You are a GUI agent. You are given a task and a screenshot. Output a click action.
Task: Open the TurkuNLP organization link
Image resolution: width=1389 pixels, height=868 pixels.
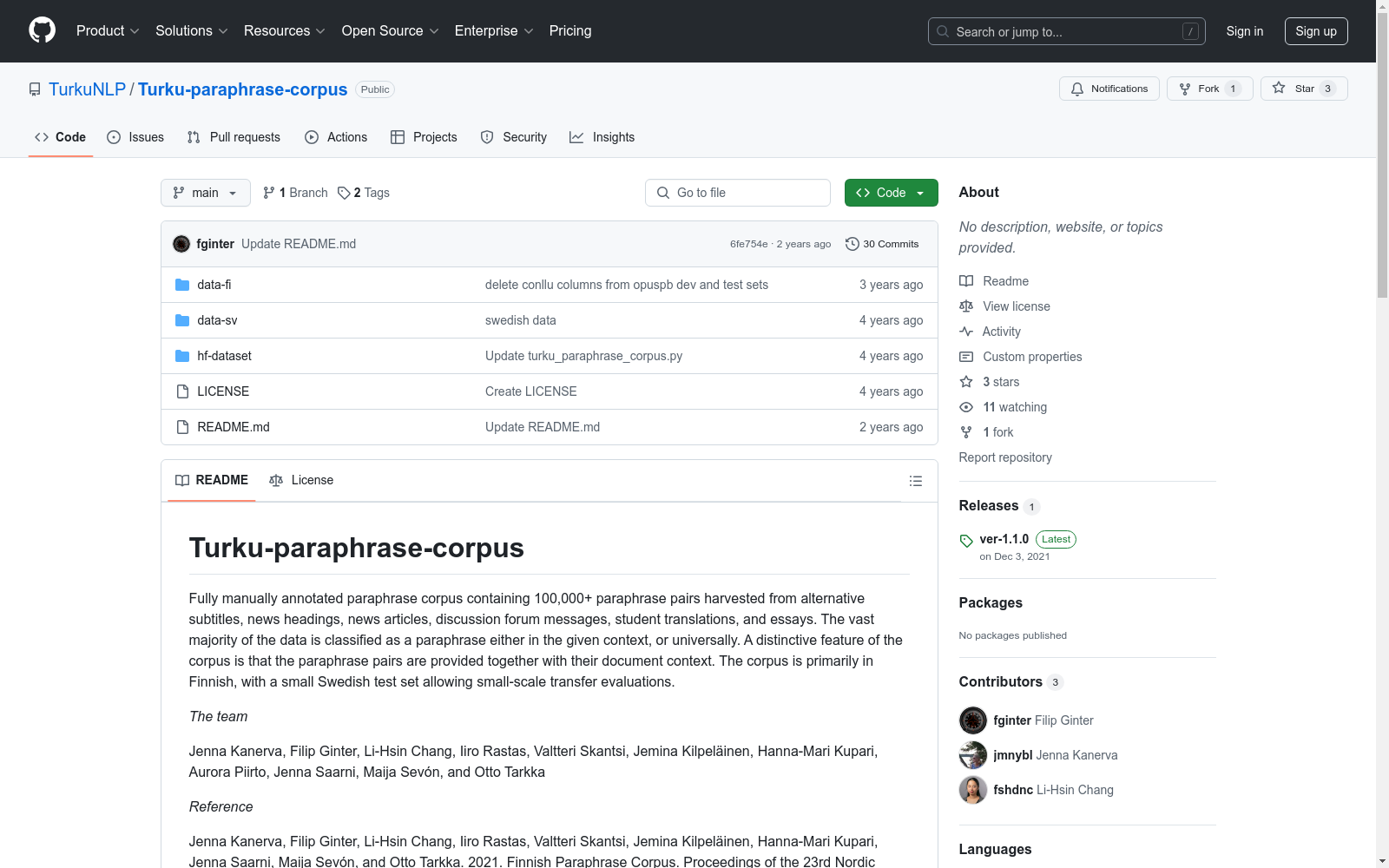tap(87, 89)
